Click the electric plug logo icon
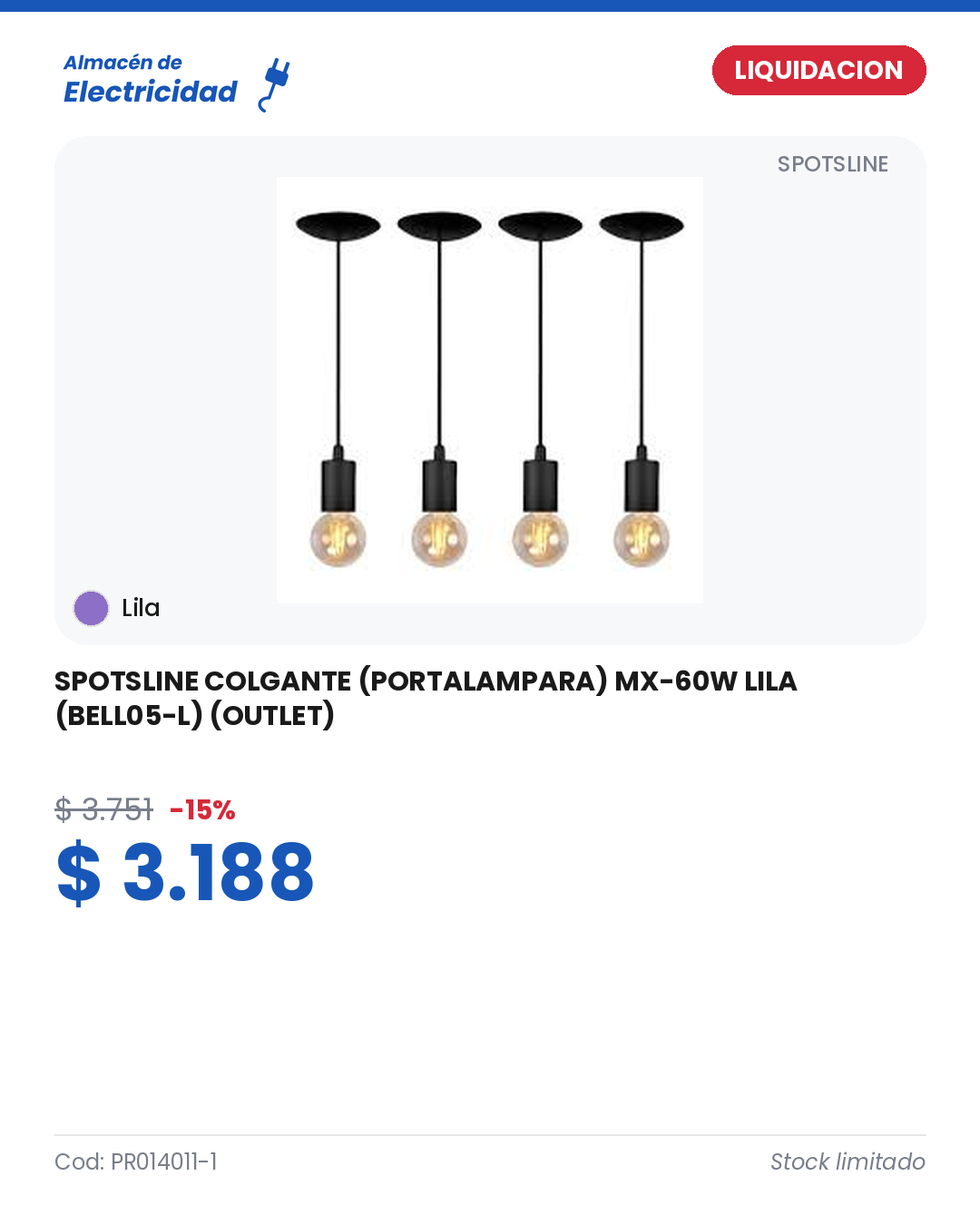 click(x=274, y=85)
